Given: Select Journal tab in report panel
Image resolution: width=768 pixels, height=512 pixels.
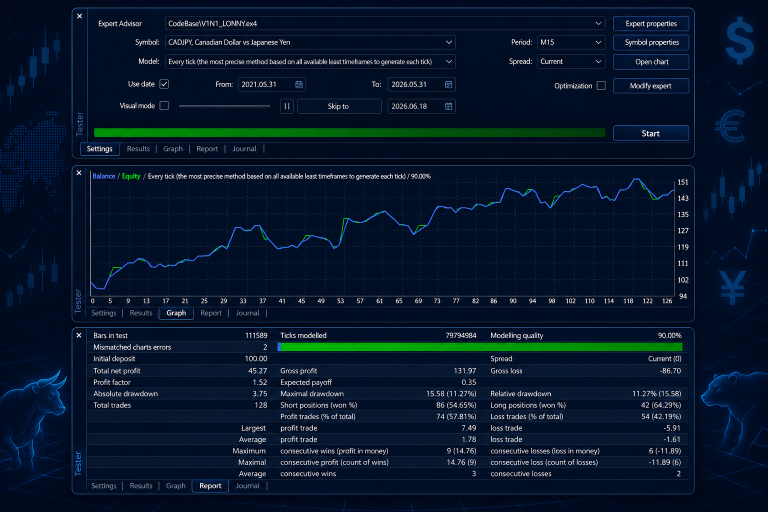Looking at the screenshot, I should tap(247, 486).
